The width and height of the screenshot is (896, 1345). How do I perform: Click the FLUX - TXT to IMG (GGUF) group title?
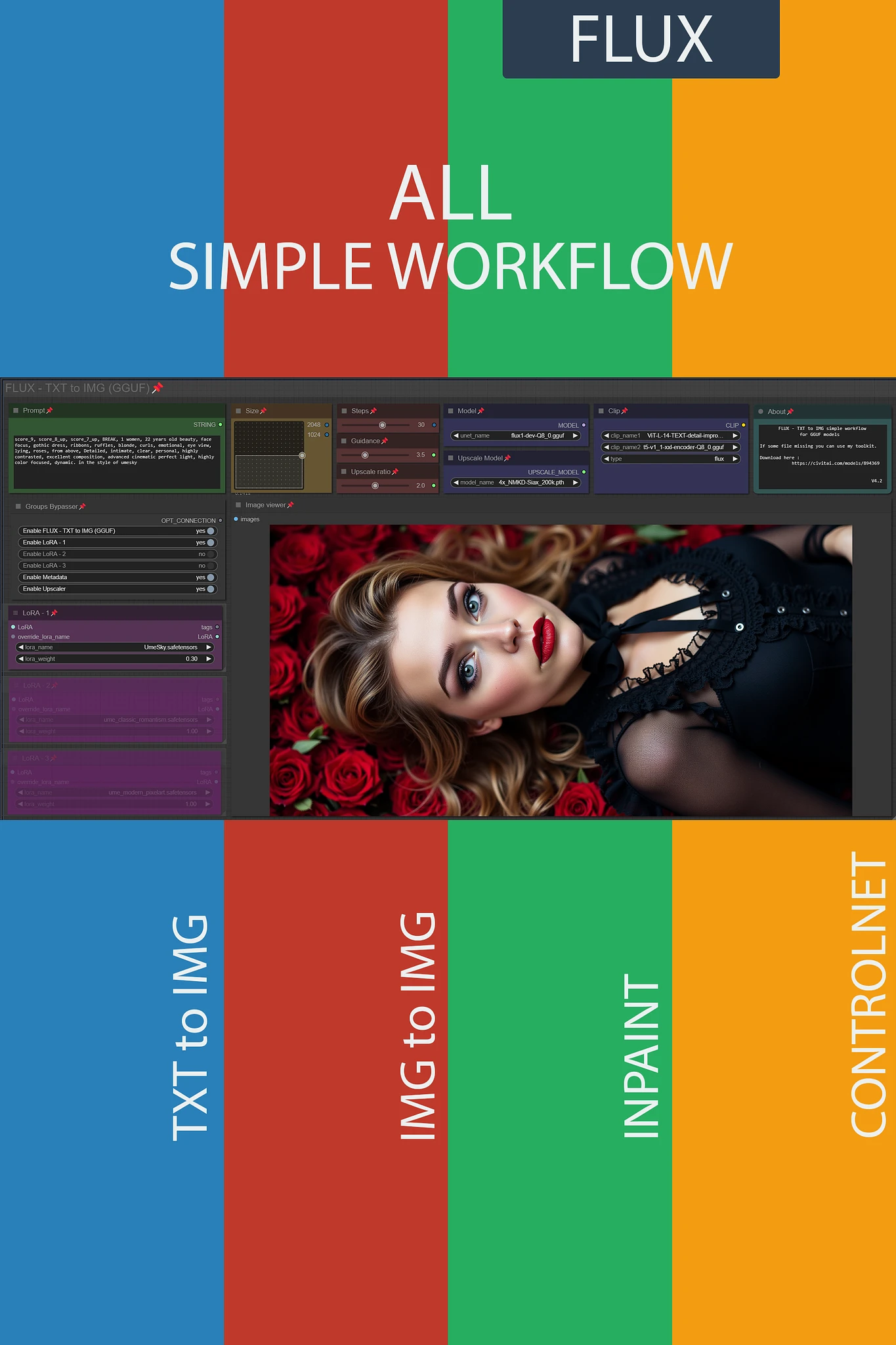click(x=77, y=388)
